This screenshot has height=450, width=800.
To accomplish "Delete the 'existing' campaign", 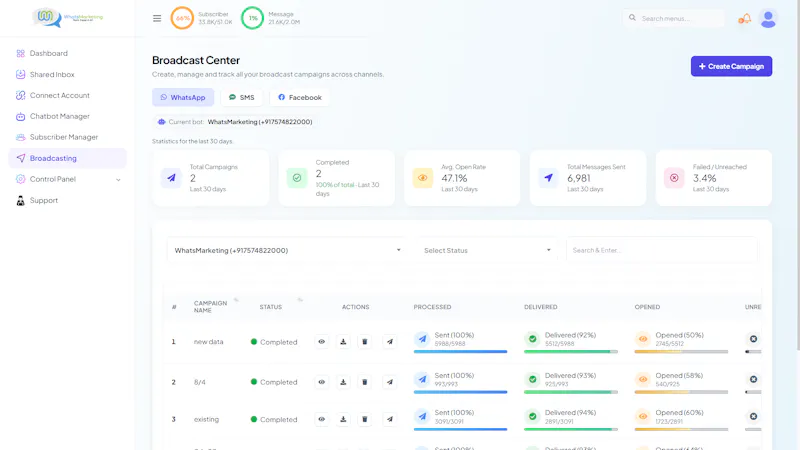I will [x=365, y=419].
